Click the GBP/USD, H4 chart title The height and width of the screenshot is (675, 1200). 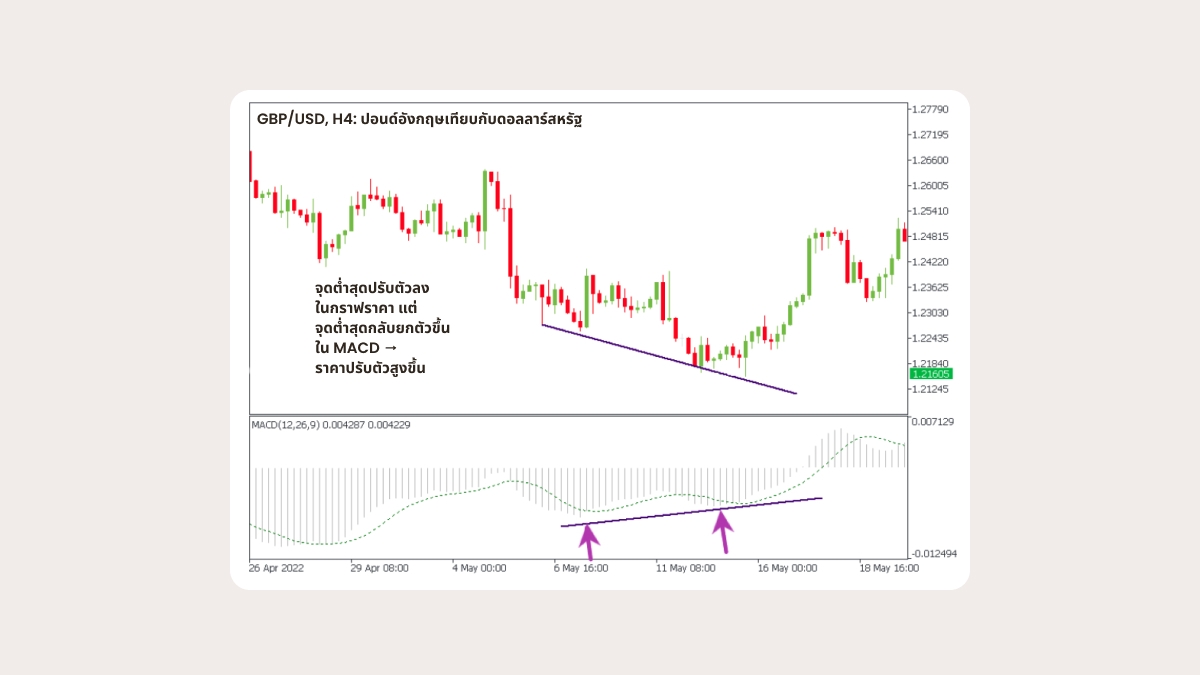click(x=419, y=119)
